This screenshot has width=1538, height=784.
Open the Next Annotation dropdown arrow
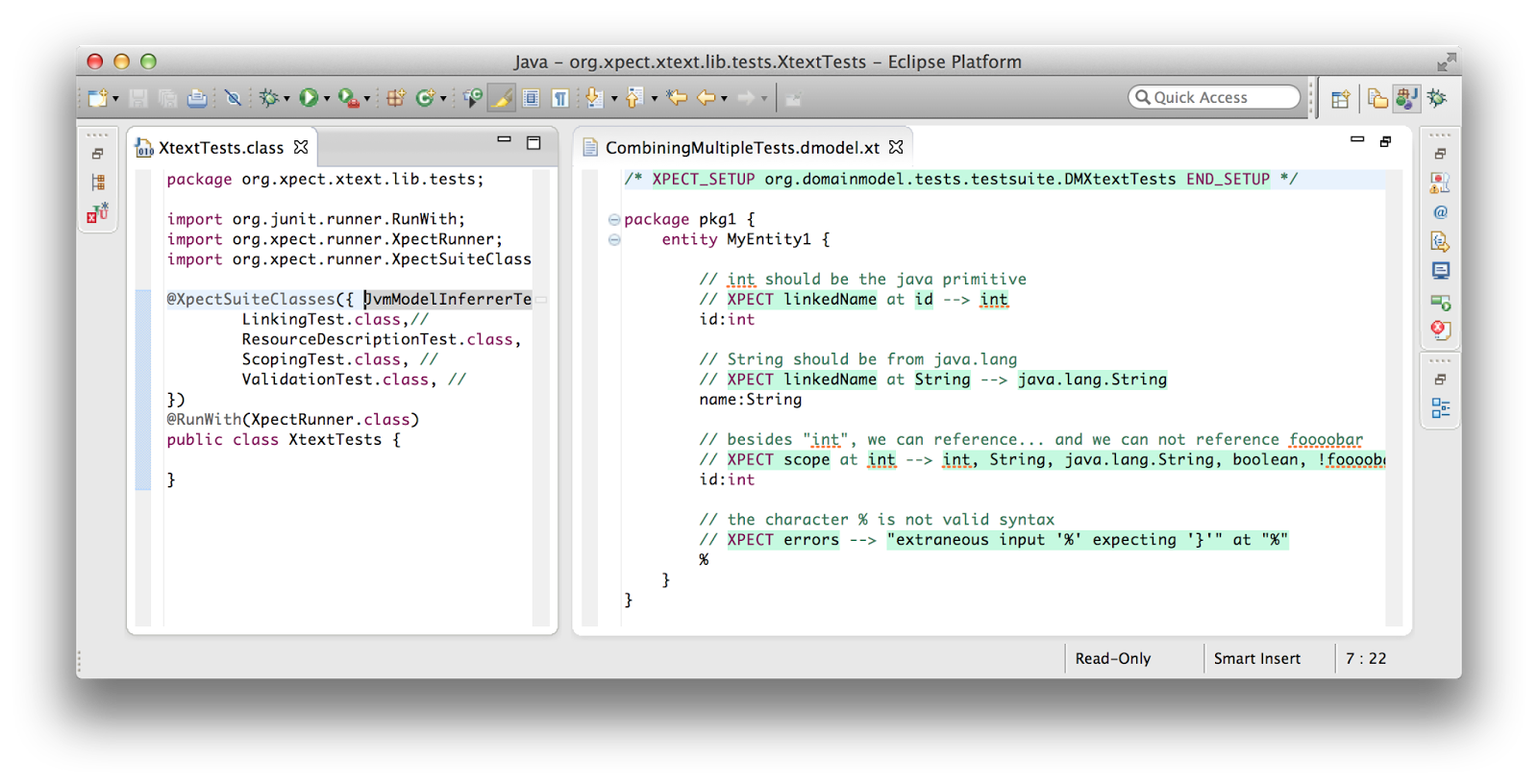tap(613, 99)
